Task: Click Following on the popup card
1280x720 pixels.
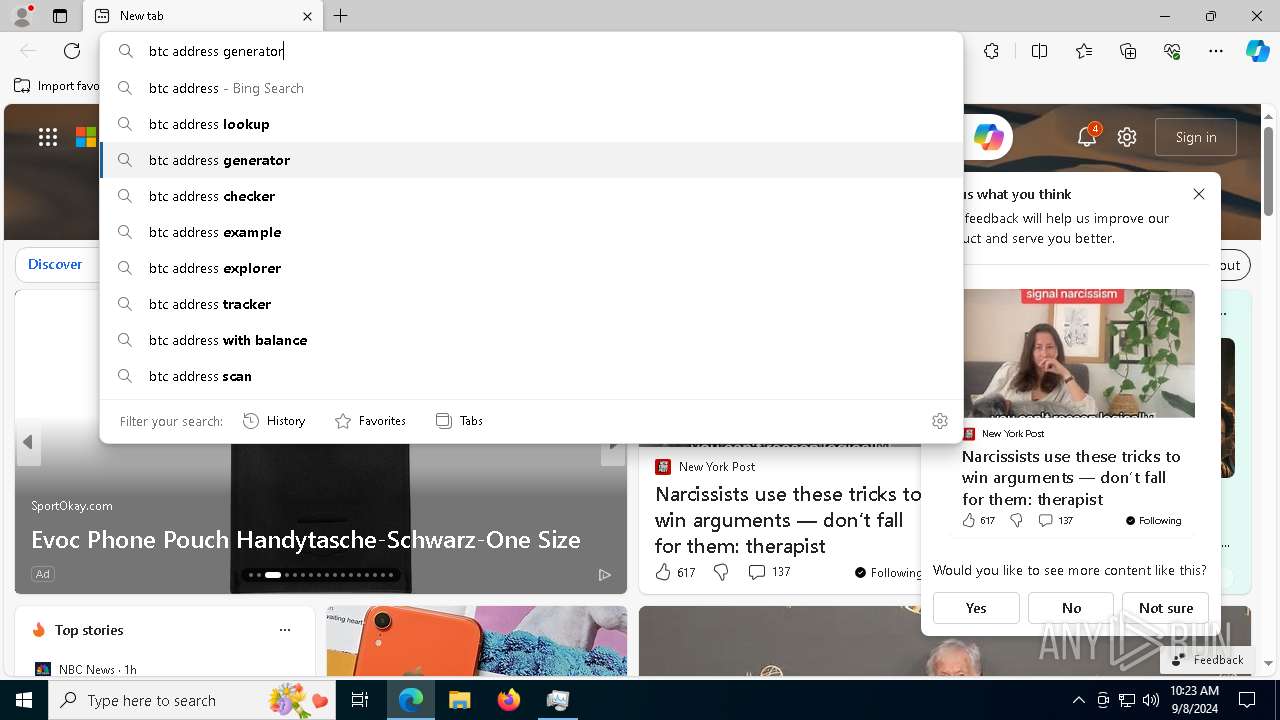Action: [1153, 520]
